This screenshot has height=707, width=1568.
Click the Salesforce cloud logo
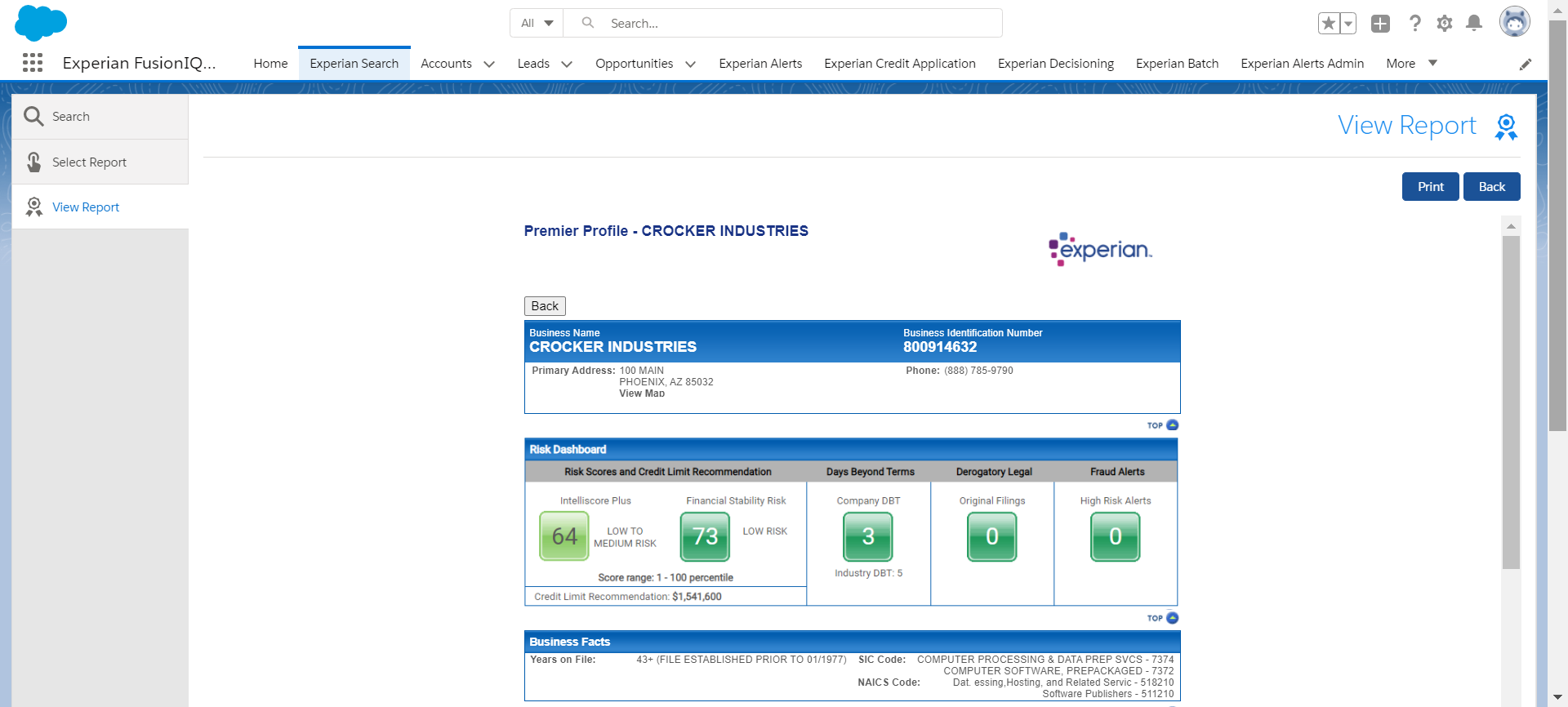point(41,22)
